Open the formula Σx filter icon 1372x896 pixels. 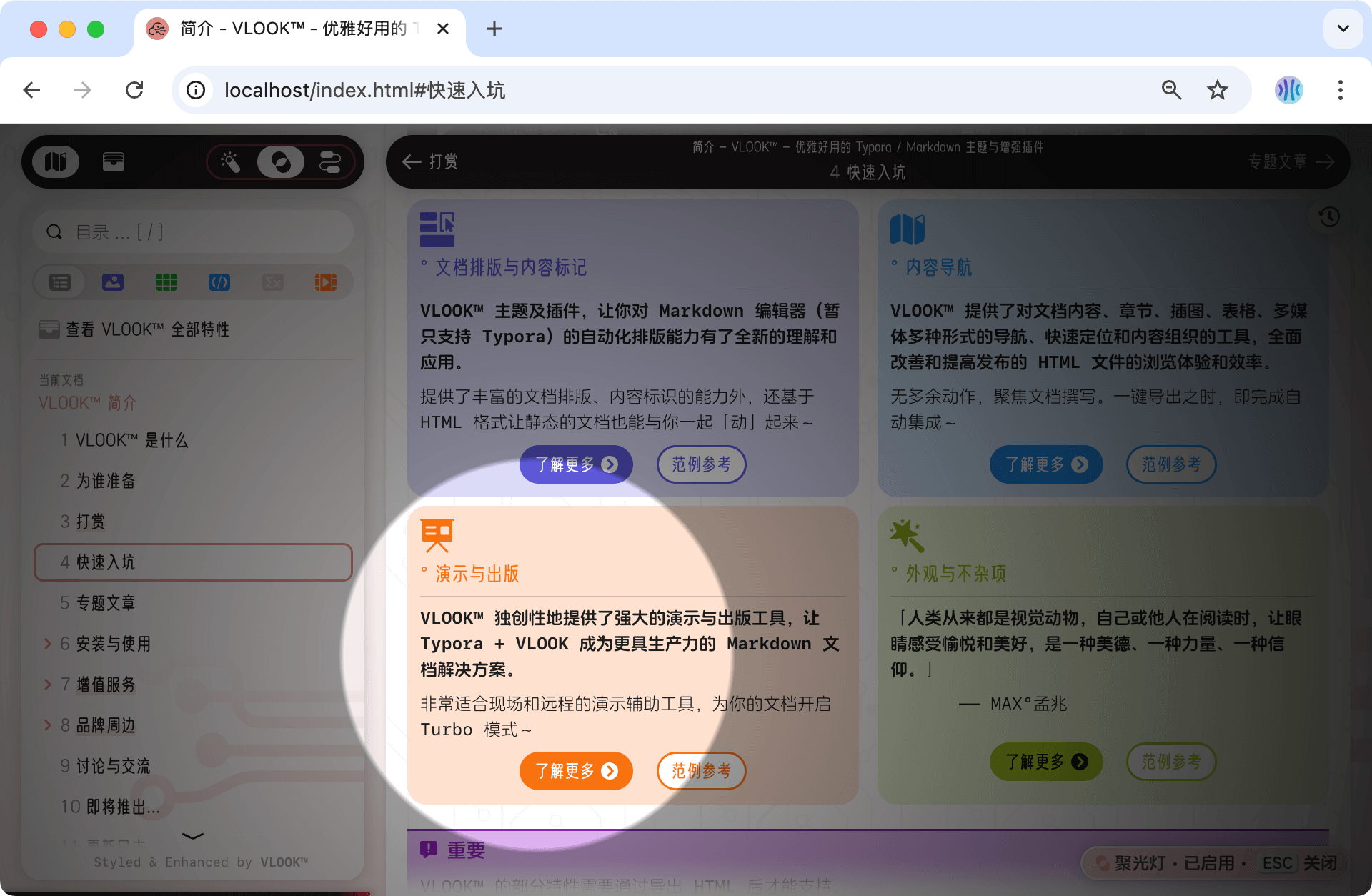pos(272,282)
